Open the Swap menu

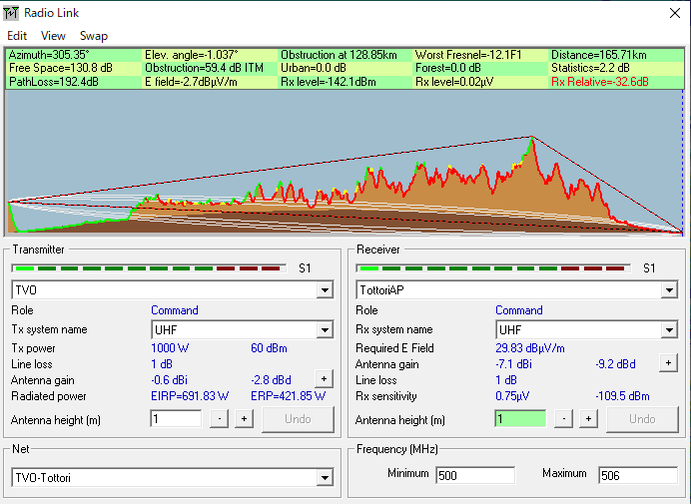(x=93, y=36)
